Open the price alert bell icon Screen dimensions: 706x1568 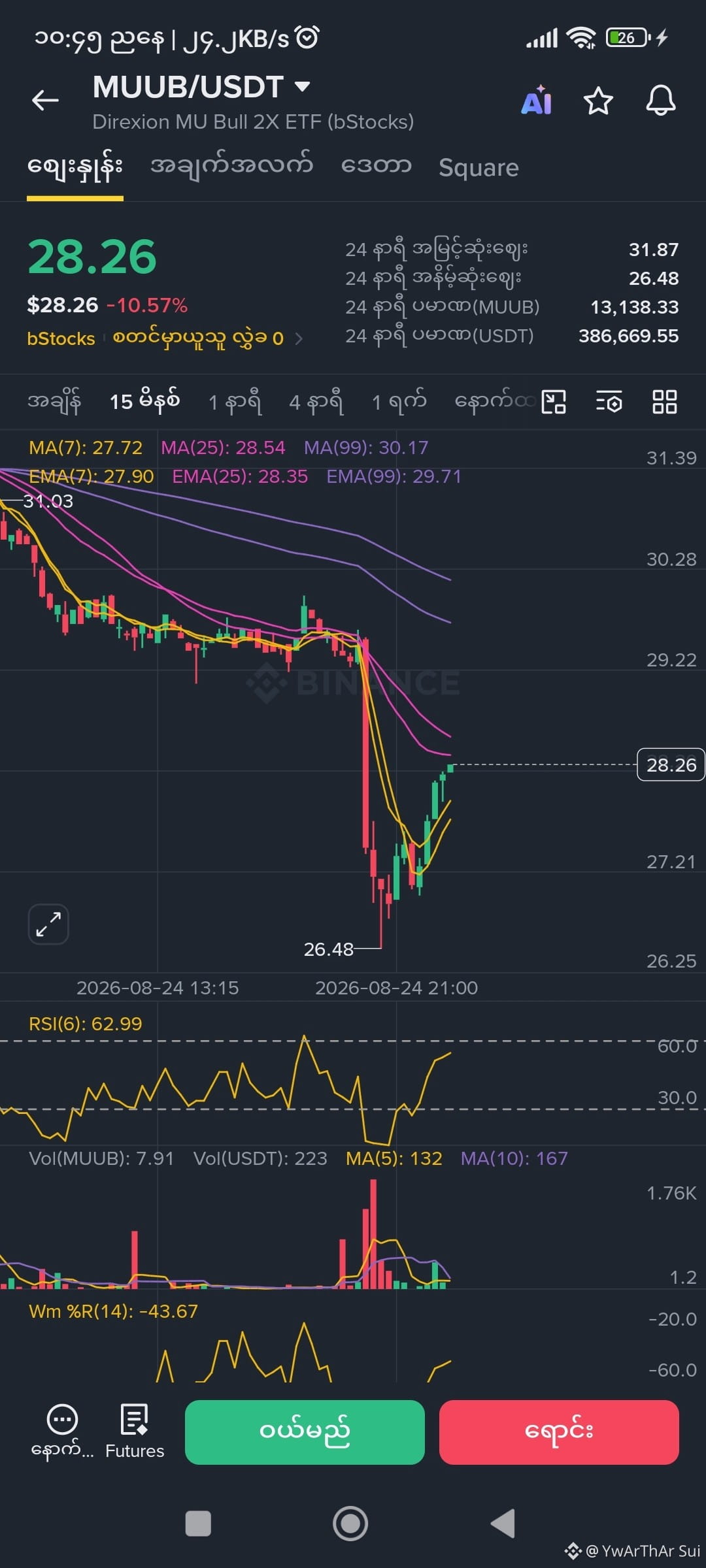coord(661,101)
